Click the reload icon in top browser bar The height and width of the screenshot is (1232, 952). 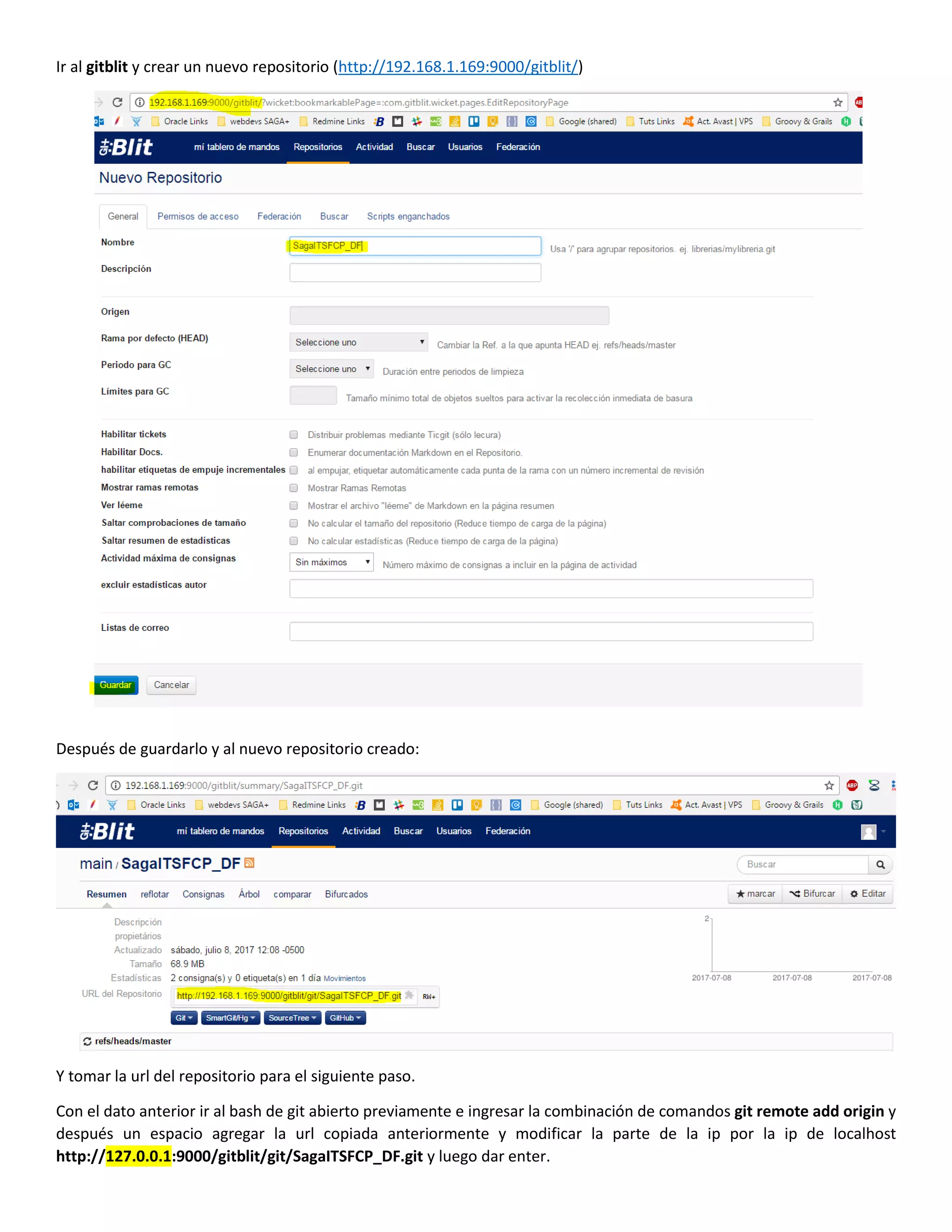click(117, 102)
